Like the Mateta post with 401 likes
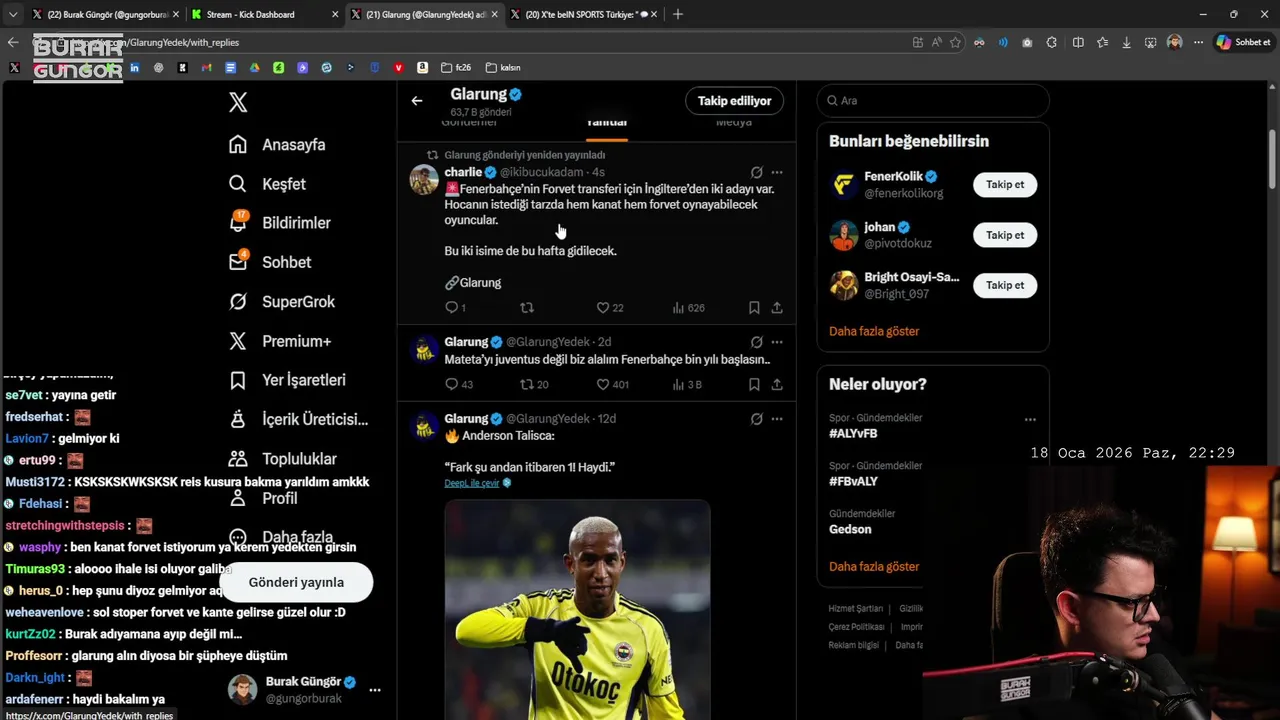This screenshot has width=1280, height=720. click(612, 384)
